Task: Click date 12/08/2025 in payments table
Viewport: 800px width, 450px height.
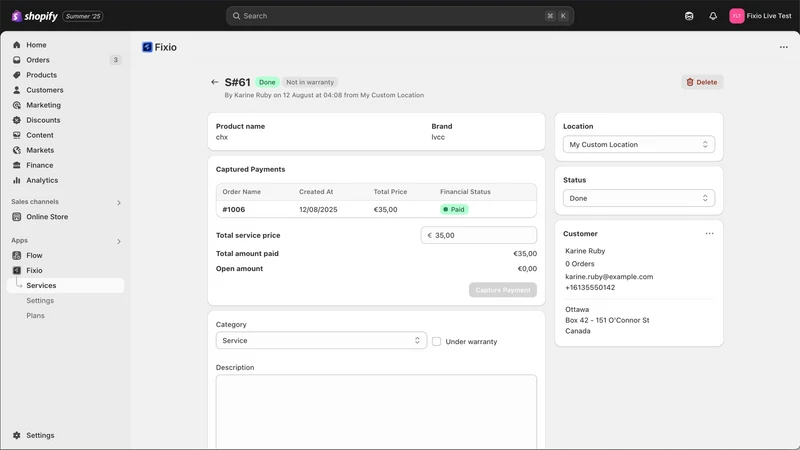Action: 318,210
